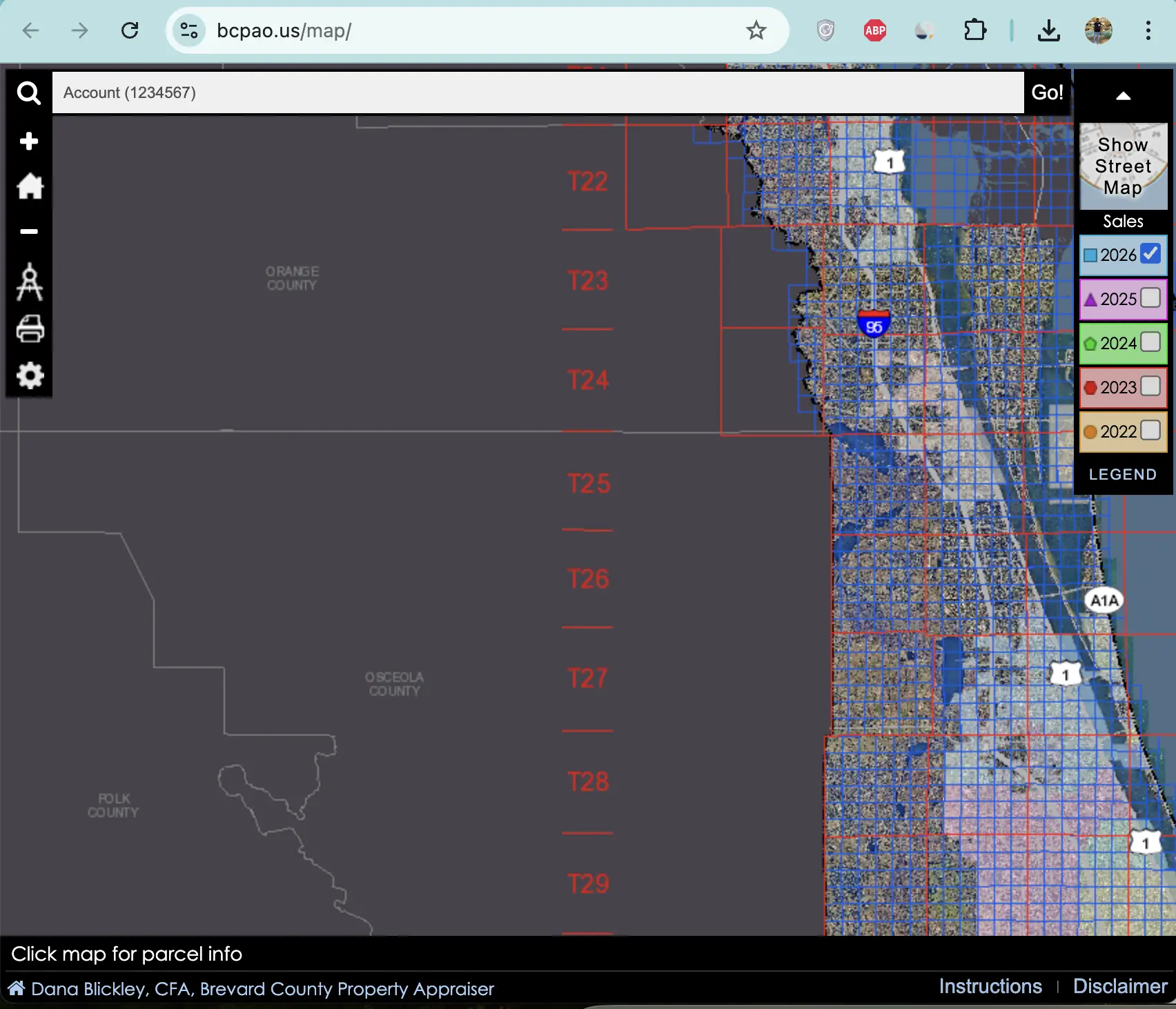The image size is (1176, 1009).
Task: Open the map settings gear
Action: coord(29,375)
